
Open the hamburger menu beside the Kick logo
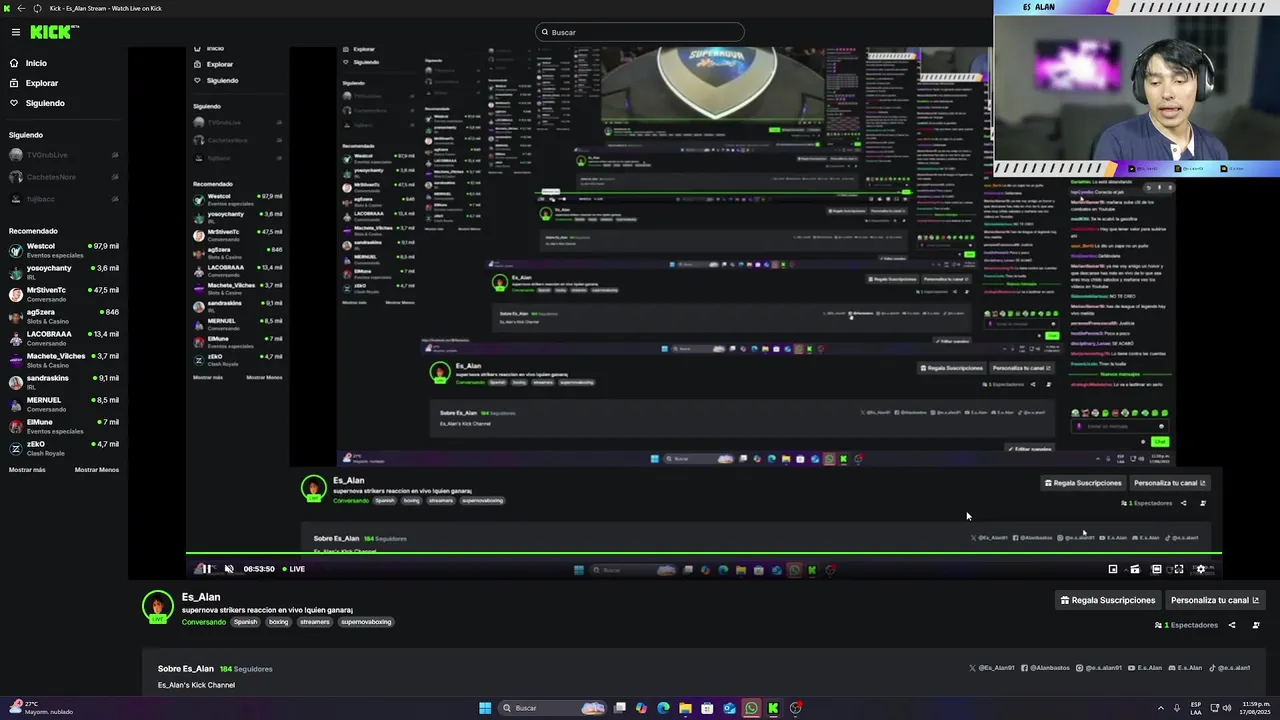[16, 32]
